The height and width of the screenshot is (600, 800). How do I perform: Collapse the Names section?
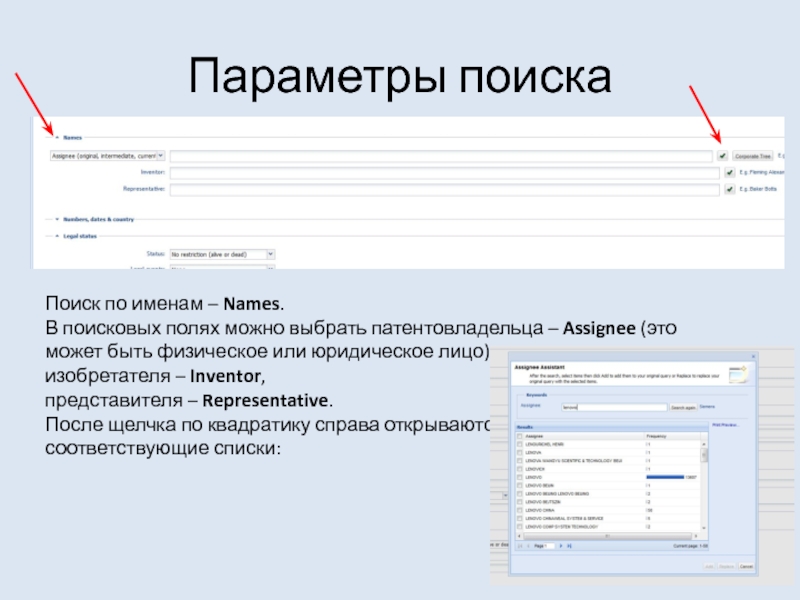coord(57,138)
